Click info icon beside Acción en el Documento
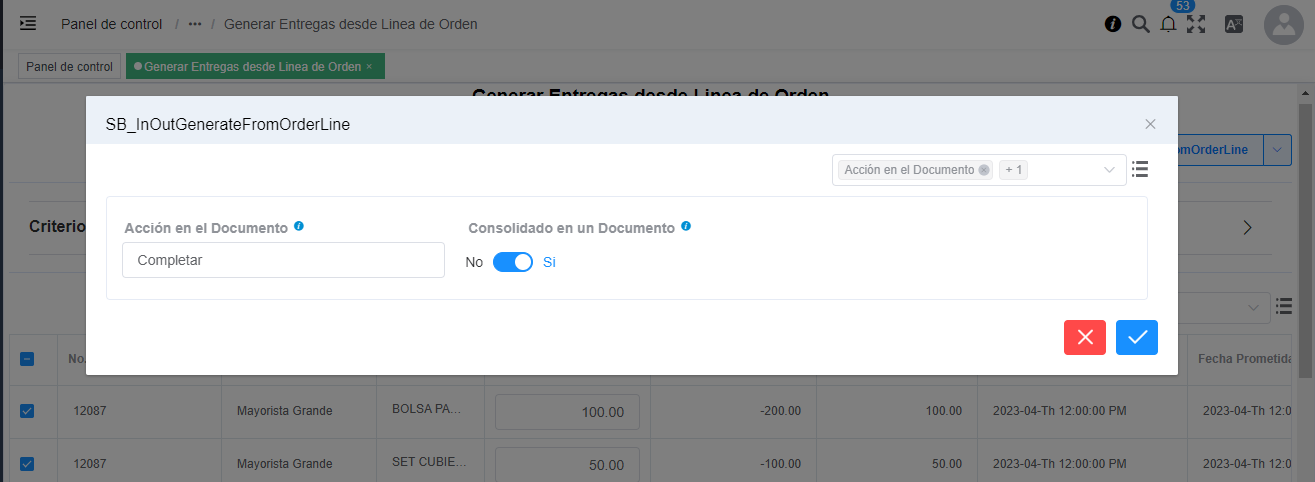Screen dimensions: 1315x482 tap(299, 227)
